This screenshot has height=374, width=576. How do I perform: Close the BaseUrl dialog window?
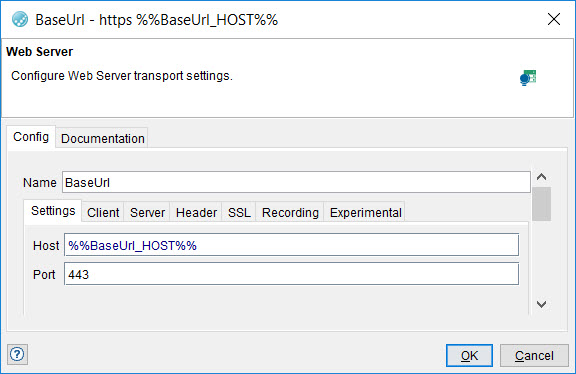(x=554, y=19)
